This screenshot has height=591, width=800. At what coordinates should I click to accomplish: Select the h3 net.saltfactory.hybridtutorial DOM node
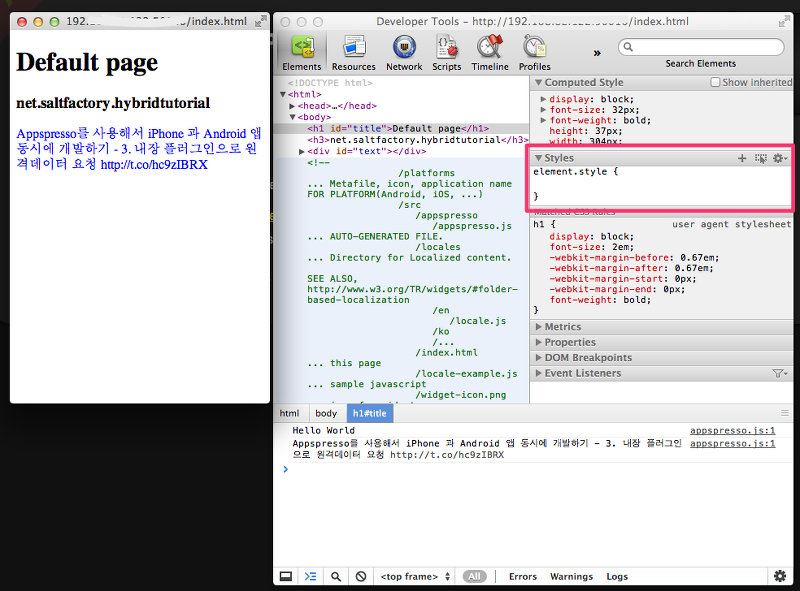[417, 140]
